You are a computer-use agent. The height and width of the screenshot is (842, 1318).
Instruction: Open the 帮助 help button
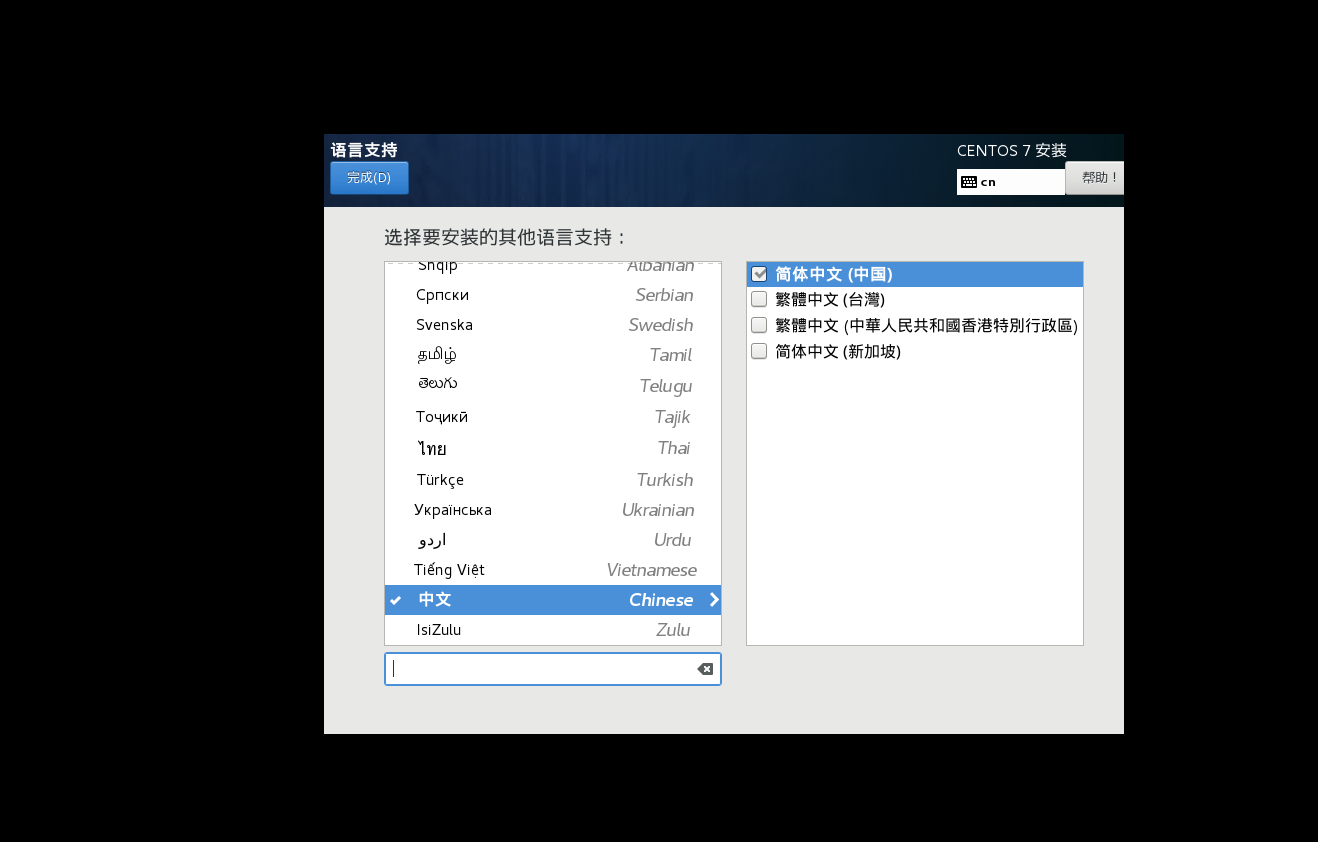click(x=1095, y=178)
